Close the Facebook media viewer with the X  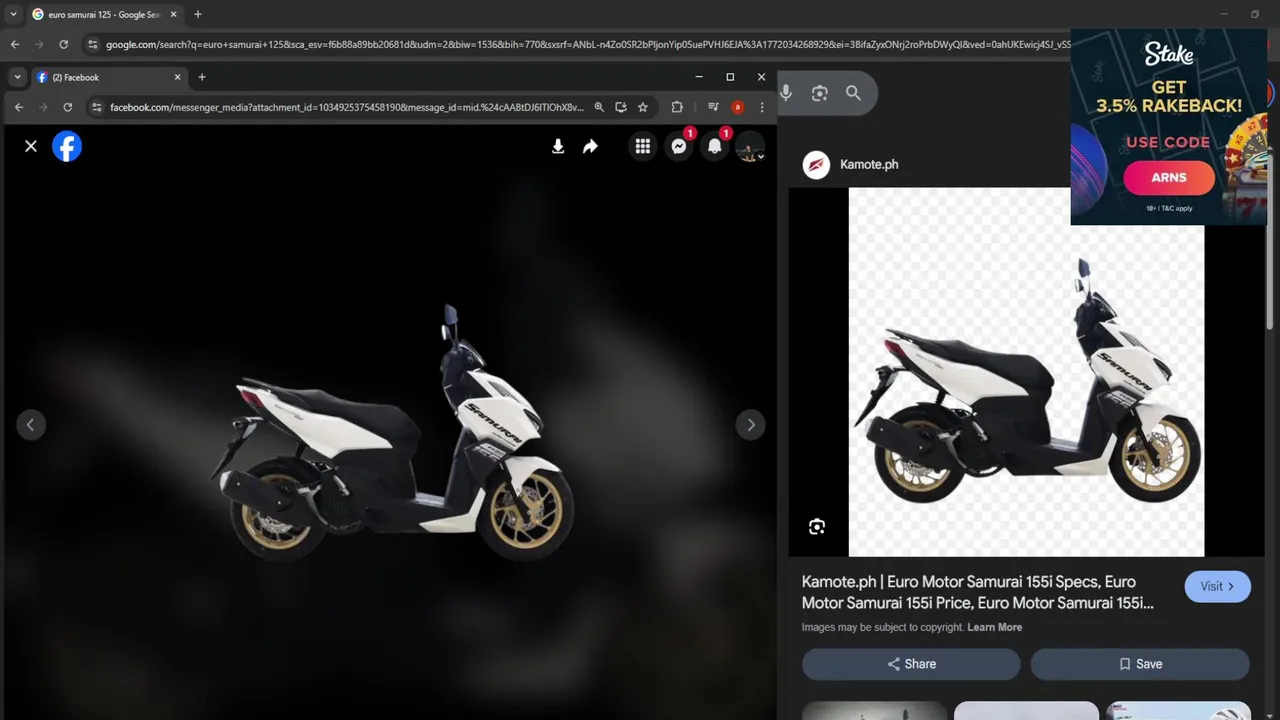pyautogui.click(x=31, y=146)
